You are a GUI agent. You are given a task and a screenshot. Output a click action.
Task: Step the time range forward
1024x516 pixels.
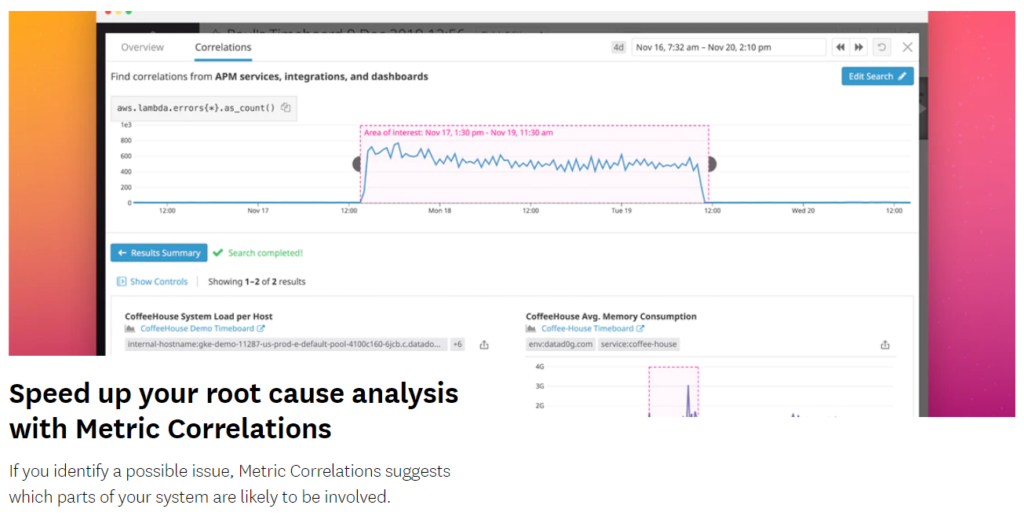(x=859, y=48)
